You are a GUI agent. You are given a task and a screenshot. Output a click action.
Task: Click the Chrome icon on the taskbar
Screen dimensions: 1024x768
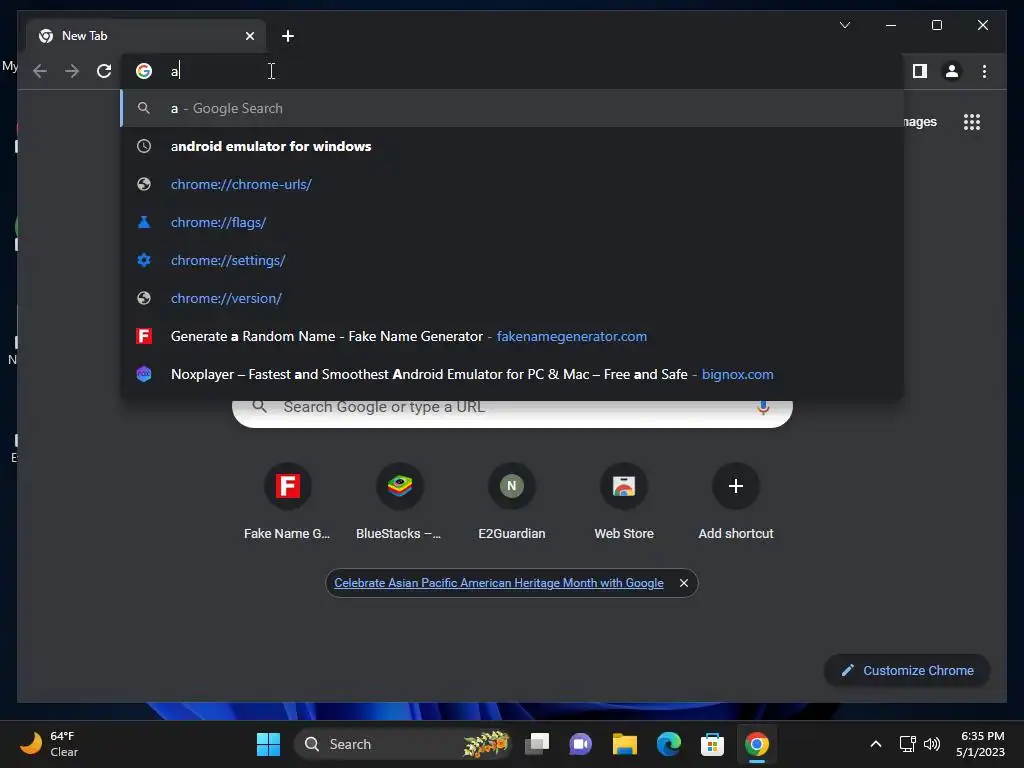pos(756,744)
